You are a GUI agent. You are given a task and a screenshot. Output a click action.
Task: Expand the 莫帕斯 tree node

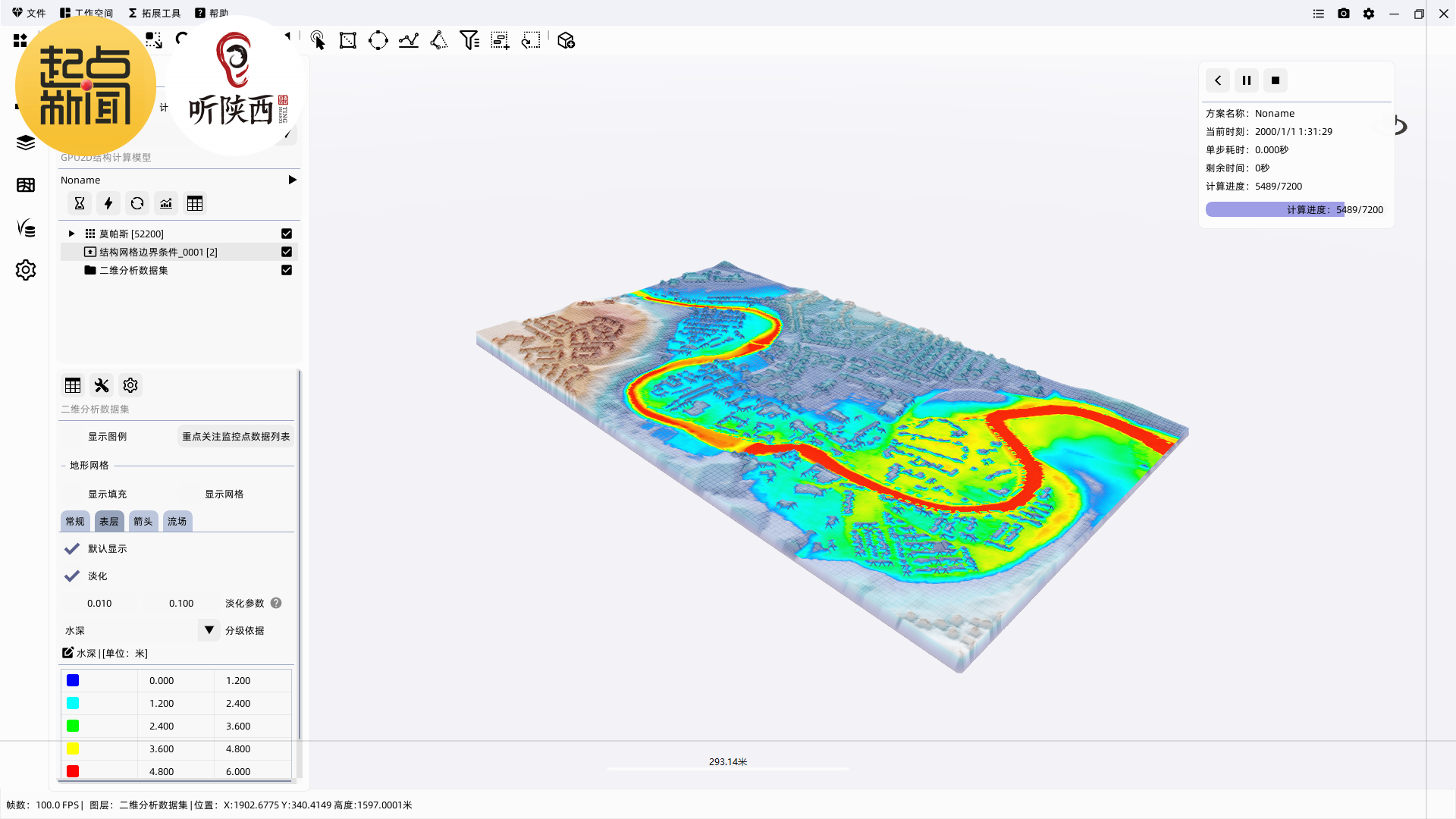pos(71,234)
